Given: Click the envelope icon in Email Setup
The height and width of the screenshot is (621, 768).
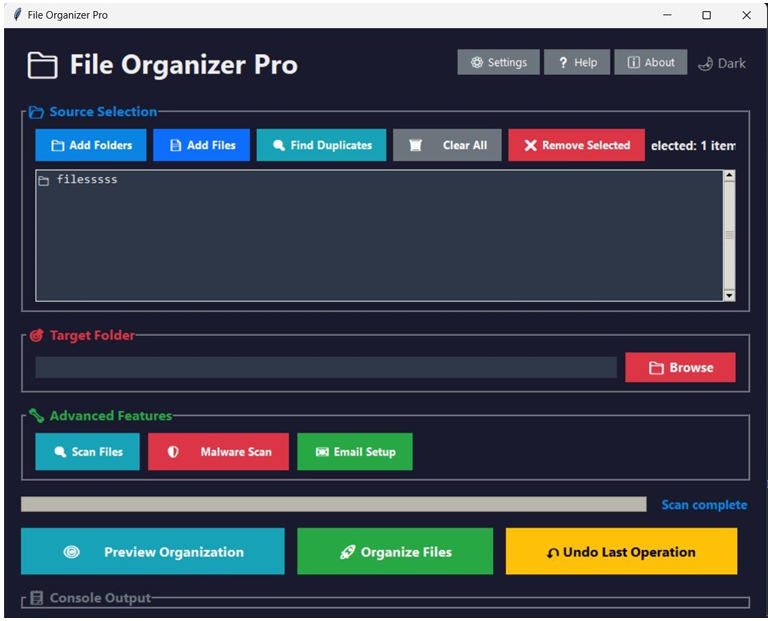Looking at the screenshot, I should pyautogui.click(x=322, y=452).
